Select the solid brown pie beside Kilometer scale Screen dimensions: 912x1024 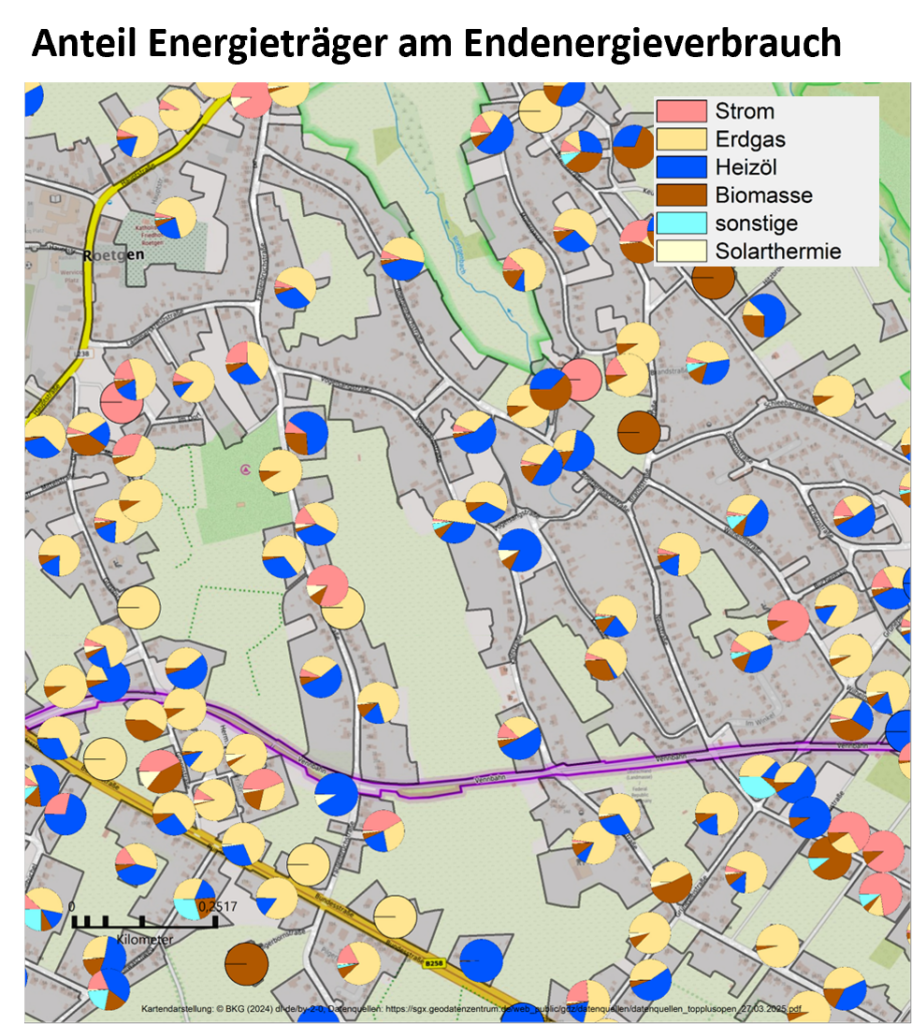pos(246,963)
